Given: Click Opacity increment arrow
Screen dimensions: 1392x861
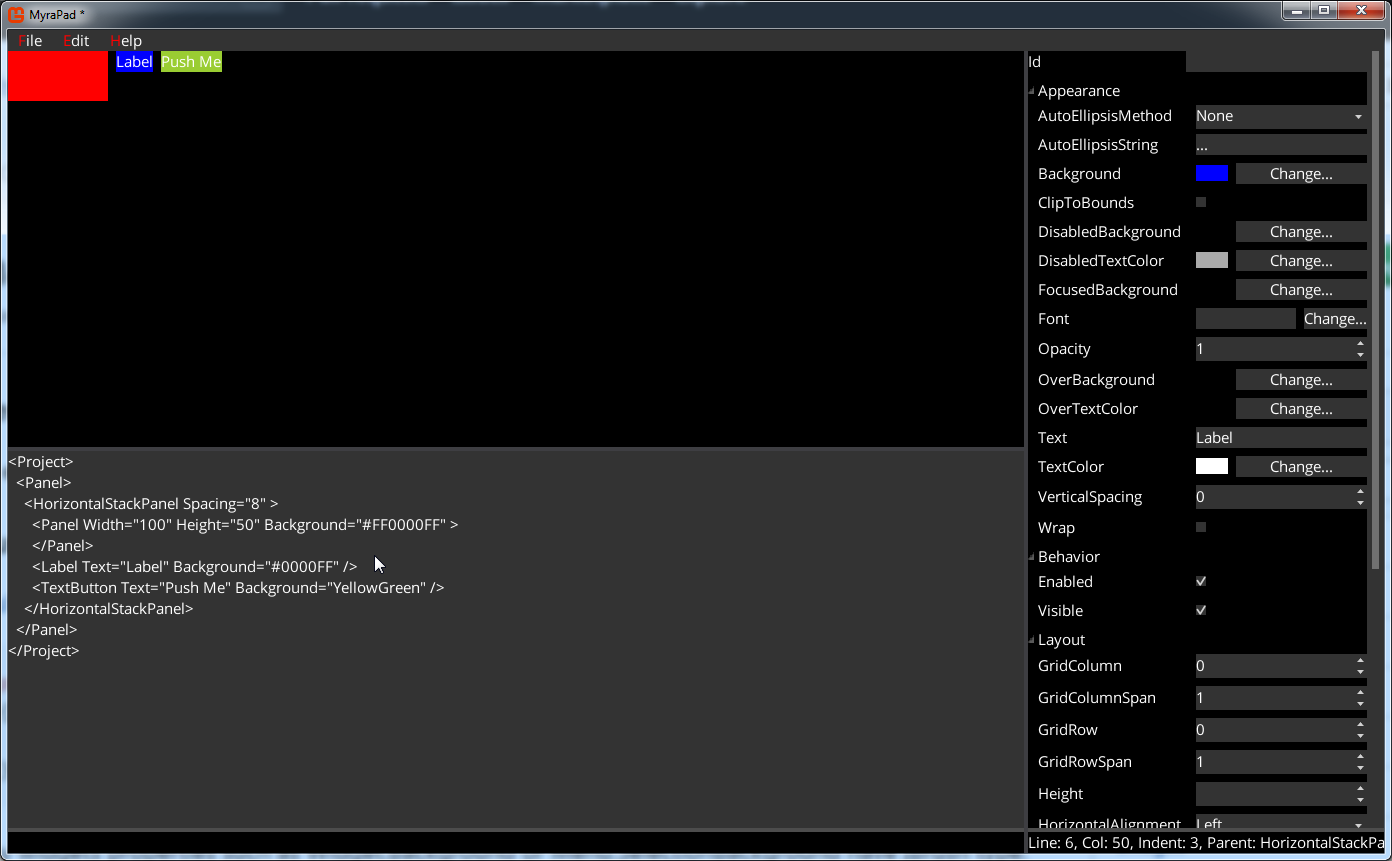Looking at the screenshot, I should click(1360, 343).
